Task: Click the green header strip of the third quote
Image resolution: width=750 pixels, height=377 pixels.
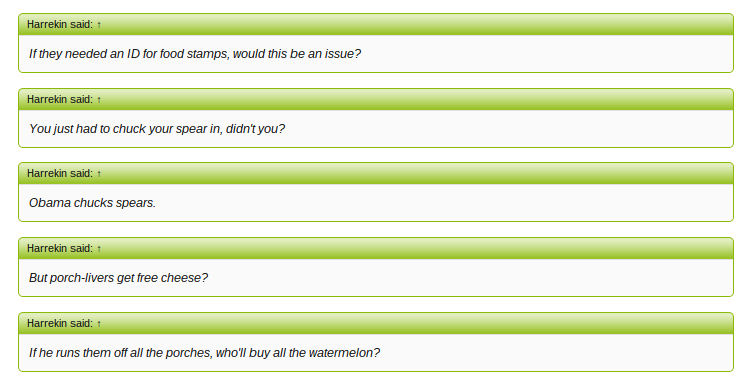Action: coord(375,174)
